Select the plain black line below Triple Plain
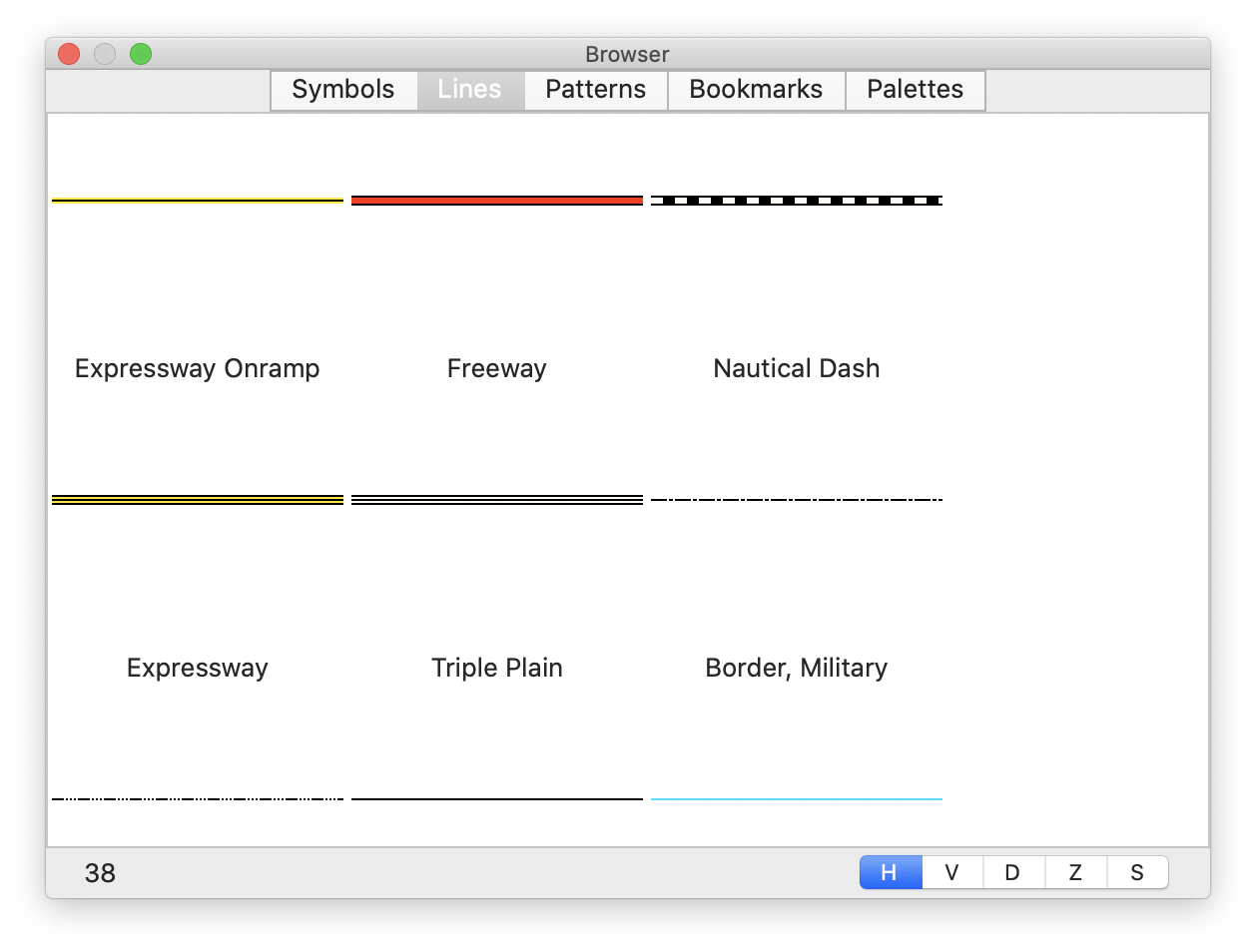 click(496, 797)
